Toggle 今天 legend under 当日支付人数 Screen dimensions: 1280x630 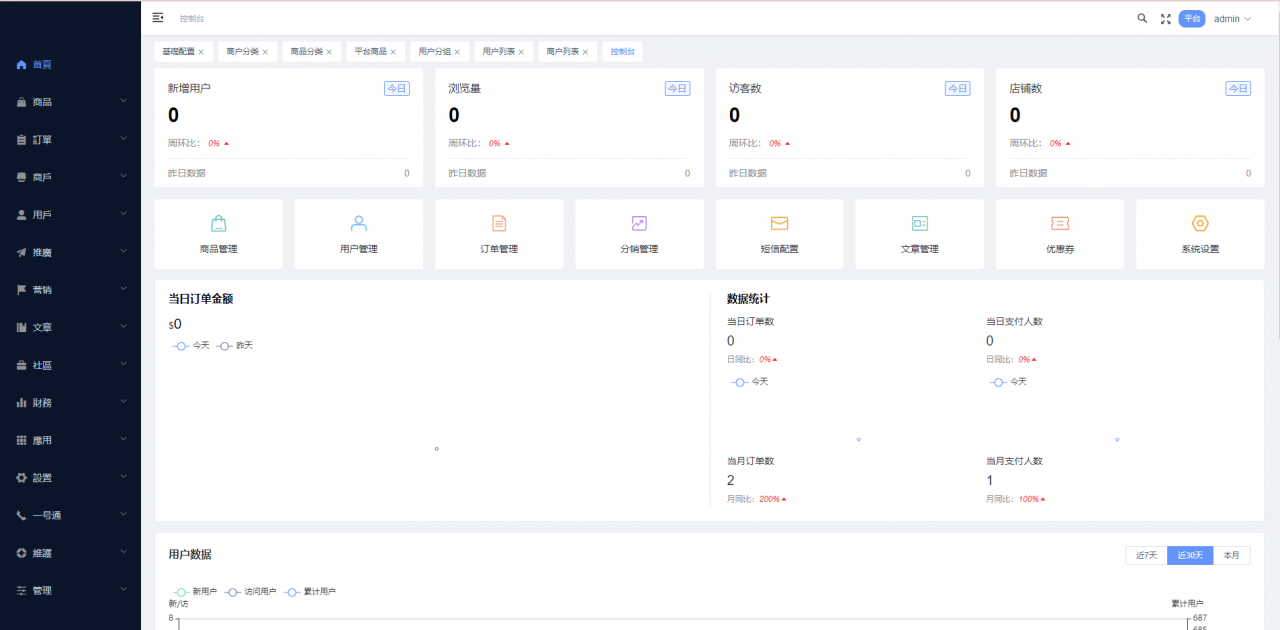coord(1008,382)
